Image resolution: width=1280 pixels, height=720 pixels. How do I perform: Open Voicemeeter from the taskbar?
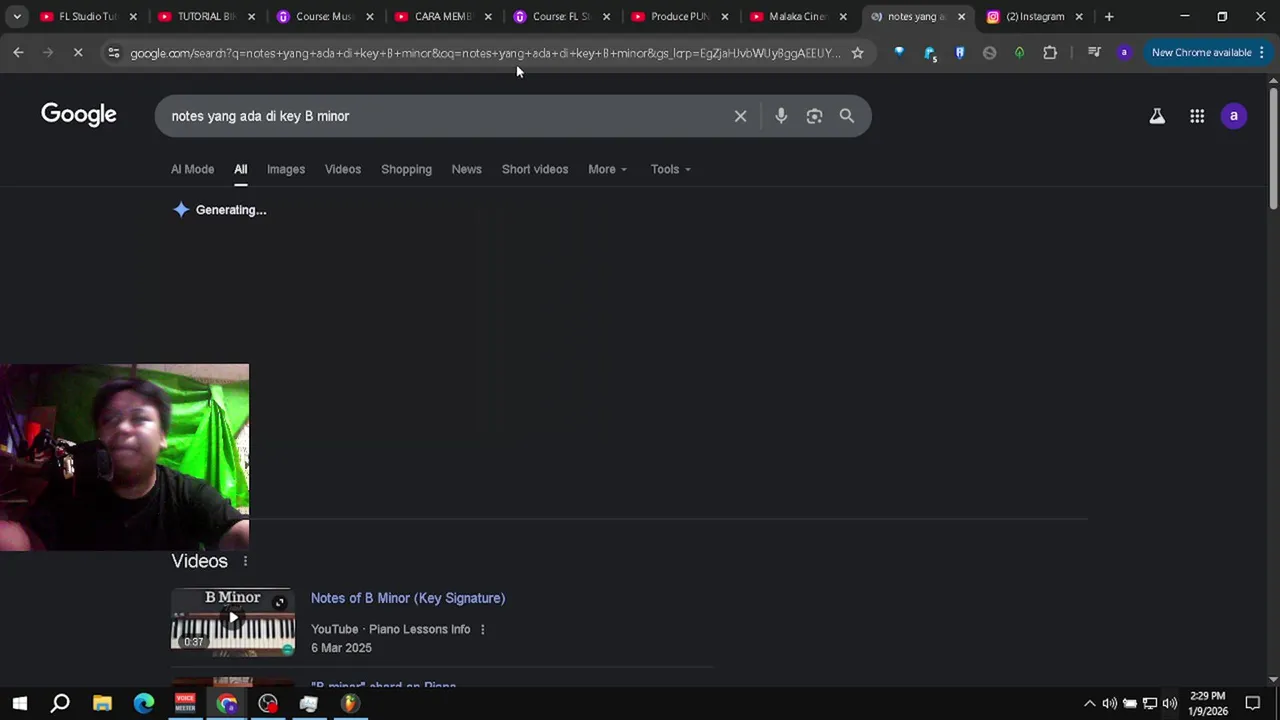click(185, 703)
